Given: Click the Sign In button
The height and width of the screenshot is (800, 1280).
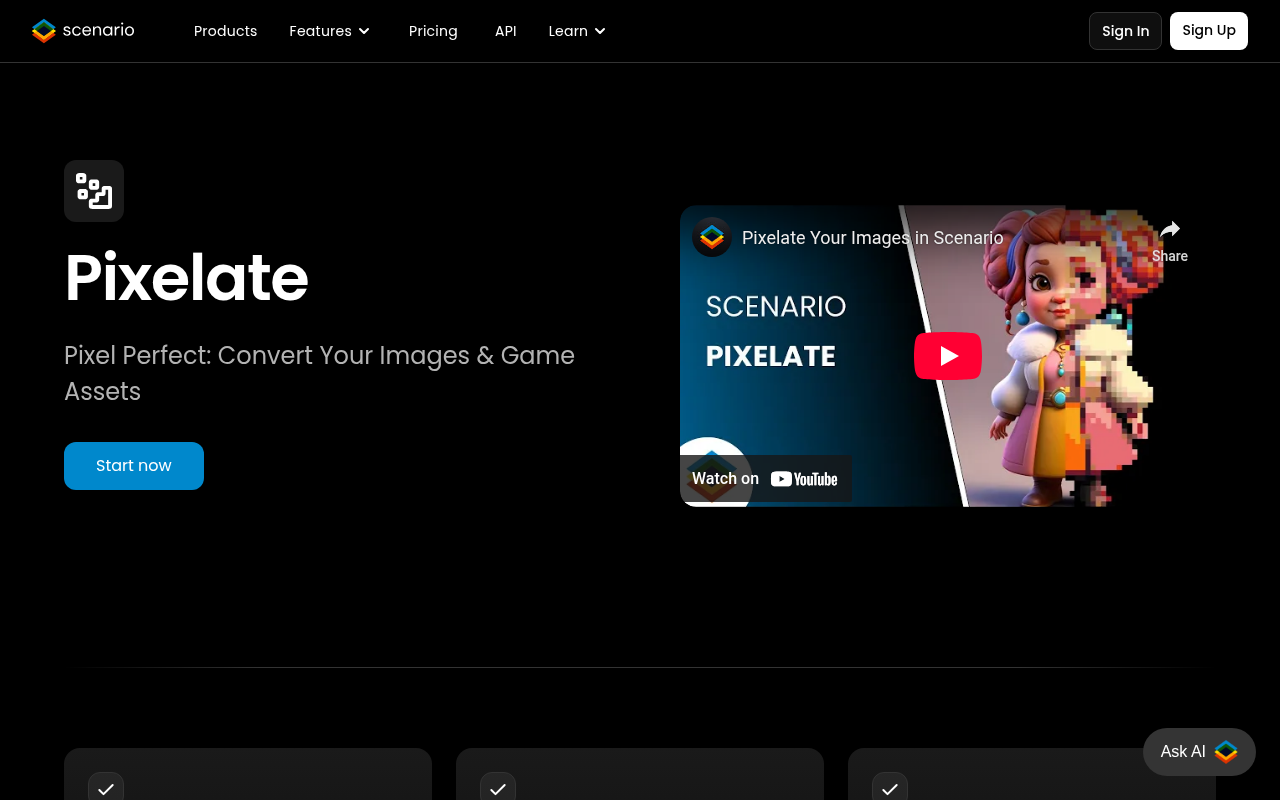Looking at the screenshot, I should pyautogui.click(x=1125, y=31).
